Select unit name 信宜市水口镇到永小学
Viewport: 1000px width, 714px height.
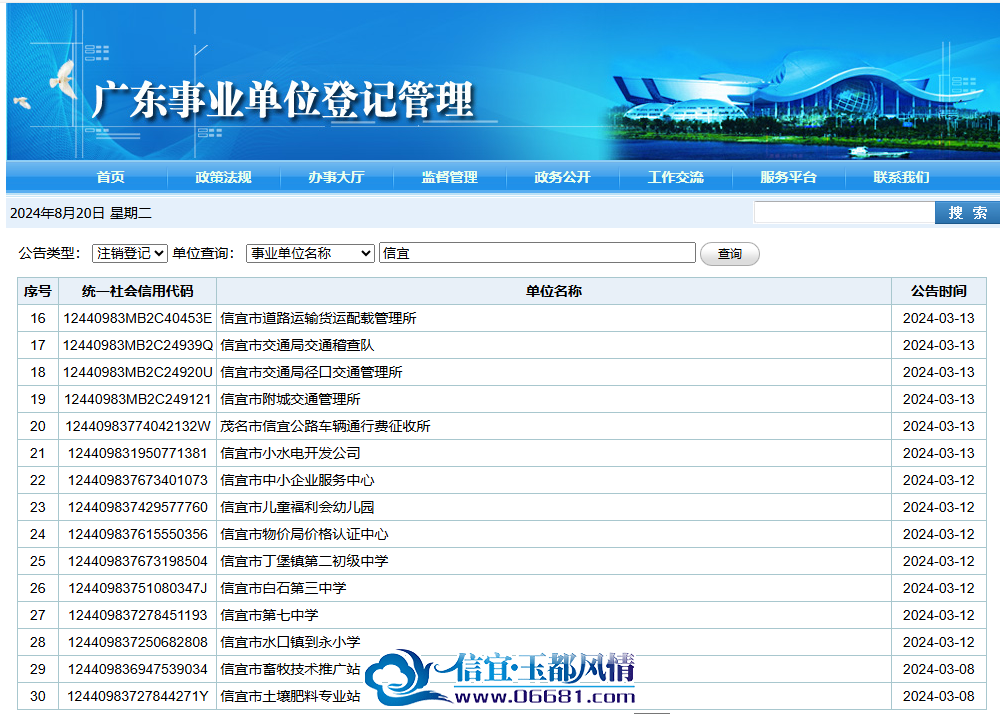click(x=290, y=642)
